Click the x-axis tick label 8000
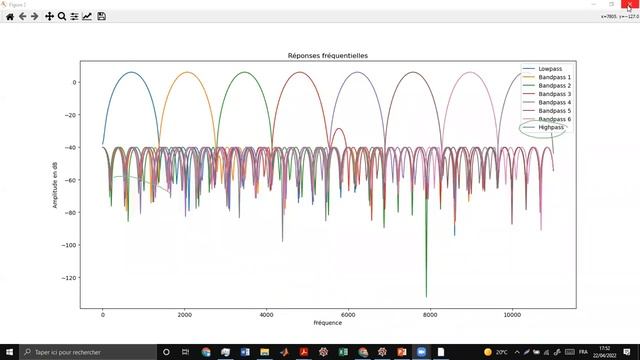This screenshot has width=640, height=360. [430, 315]
